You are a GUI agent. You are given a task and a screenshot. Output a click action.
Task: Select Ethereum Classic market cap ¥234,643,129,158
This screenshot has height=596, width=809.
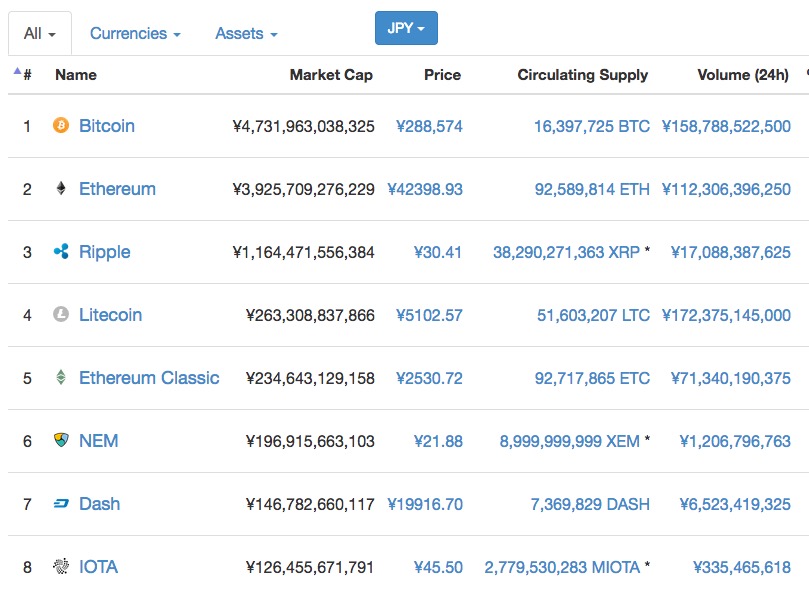(310, 378)
